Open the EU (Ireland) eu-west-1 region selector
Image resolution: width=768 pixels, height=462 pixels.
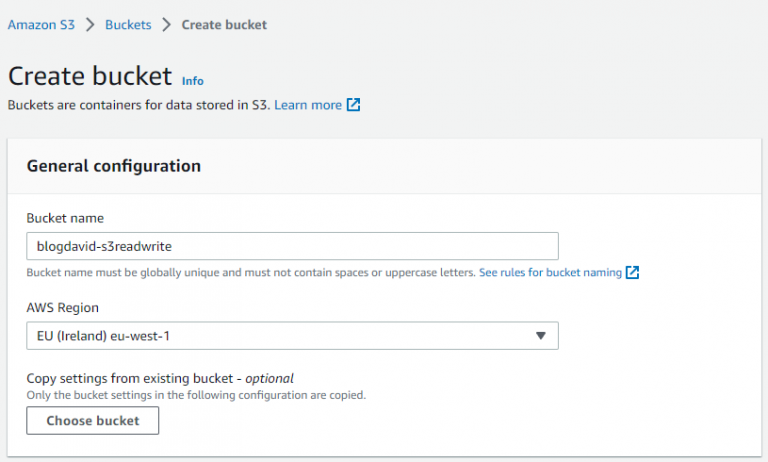tap(291, 336)
